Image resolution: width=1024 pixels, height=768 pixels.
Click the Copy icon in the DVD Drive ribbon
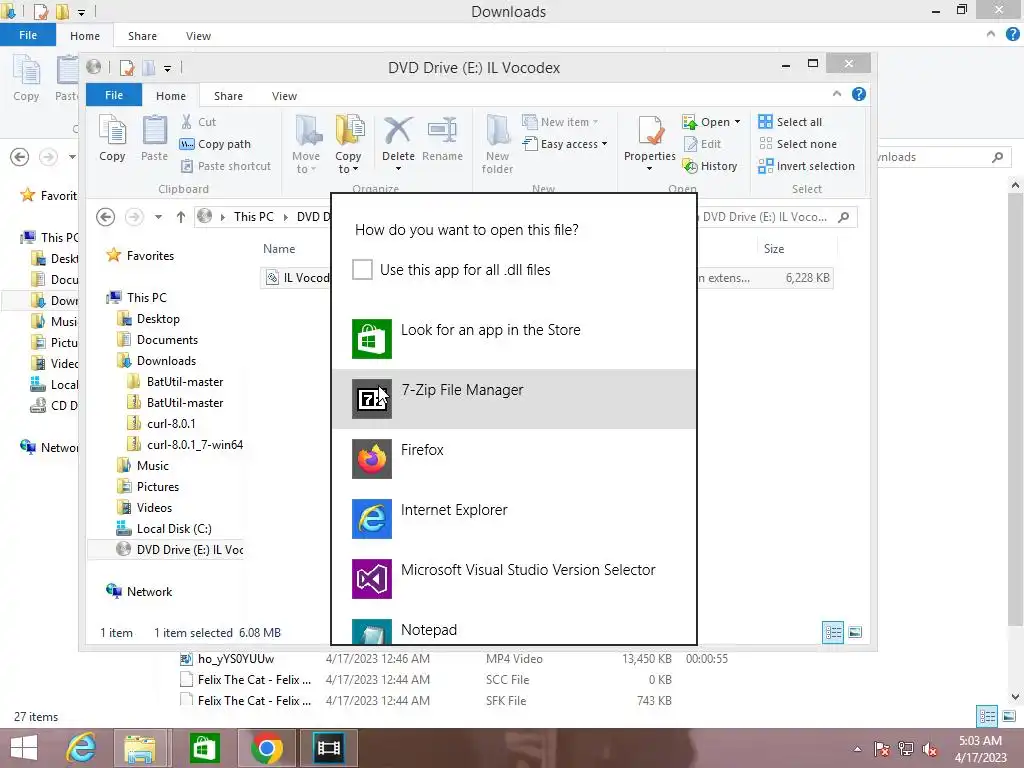click(112, 138)
